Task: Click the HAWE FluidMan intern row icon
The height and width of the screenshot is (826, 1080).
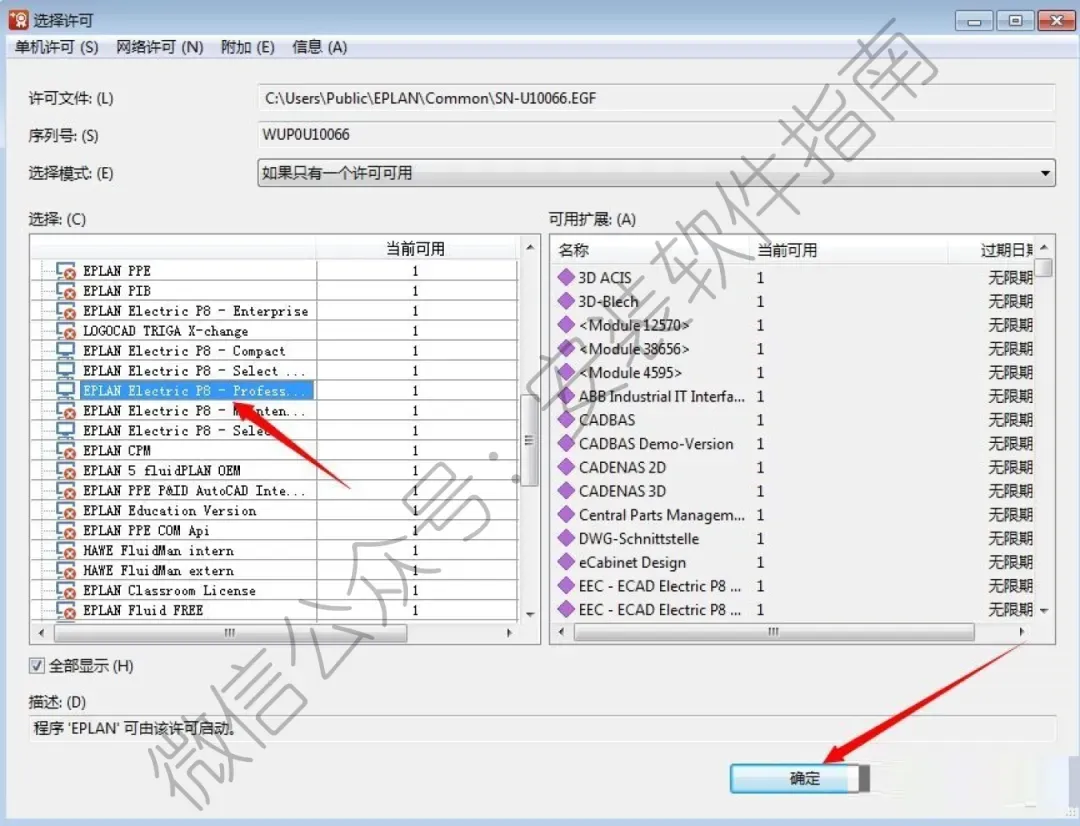Action: coord(66,550)
